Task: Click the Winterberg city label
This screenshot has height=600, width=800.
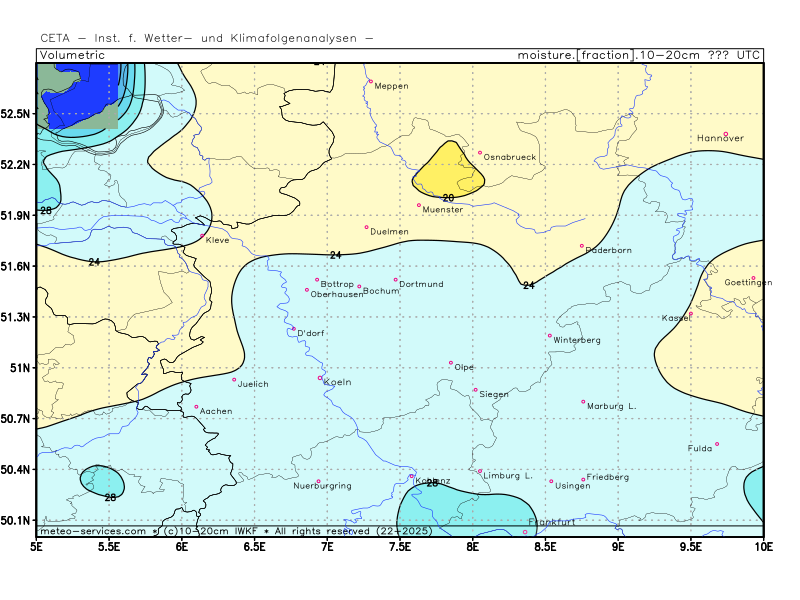Action: 578,340
